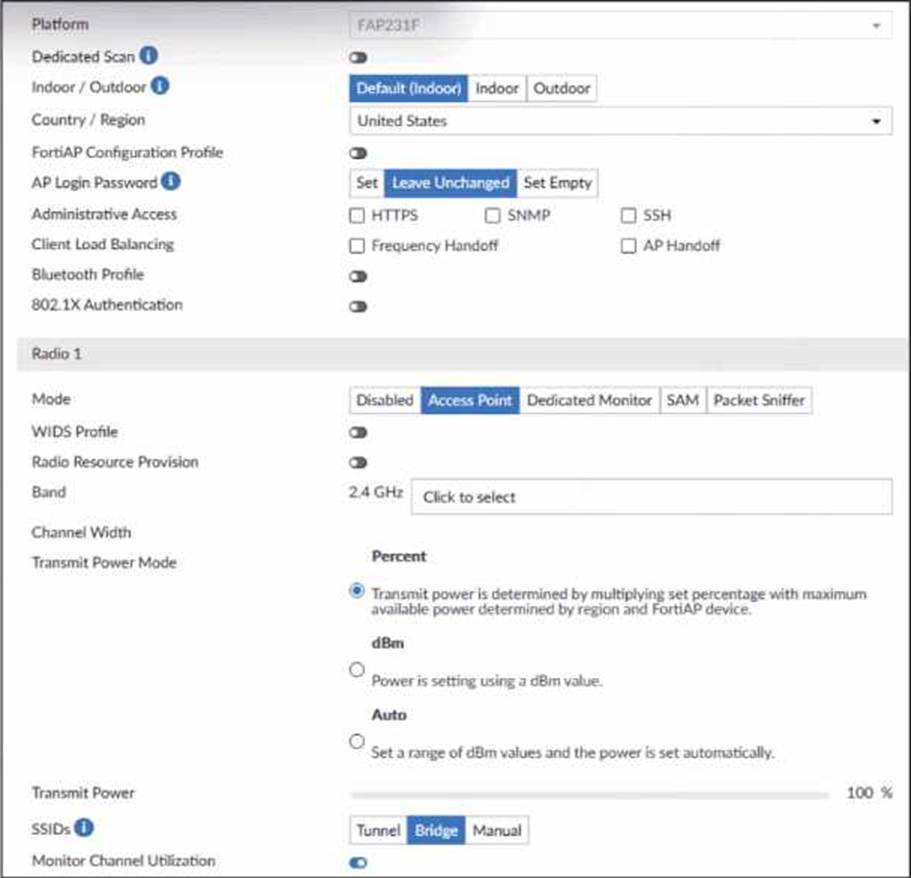This screenshot has height=878, width=911.
Task: Select the dBm transmit power mode
Action: [357, 671]
